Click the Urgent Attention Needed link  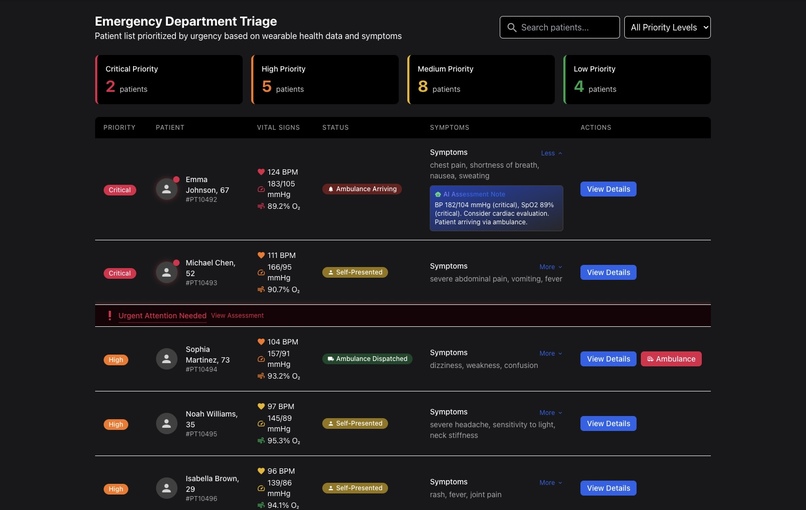pos(162,316)
